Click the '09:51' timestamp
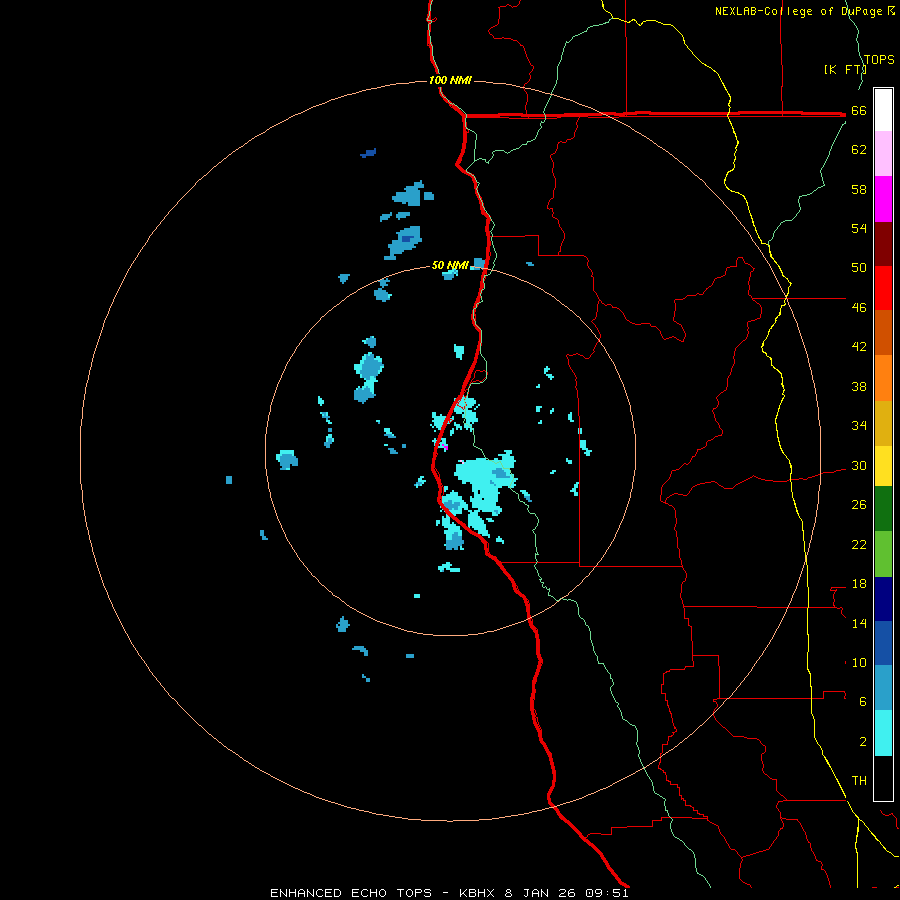This screenshot has height=900, width=900. pyautogui.click(x=607, y=893)
